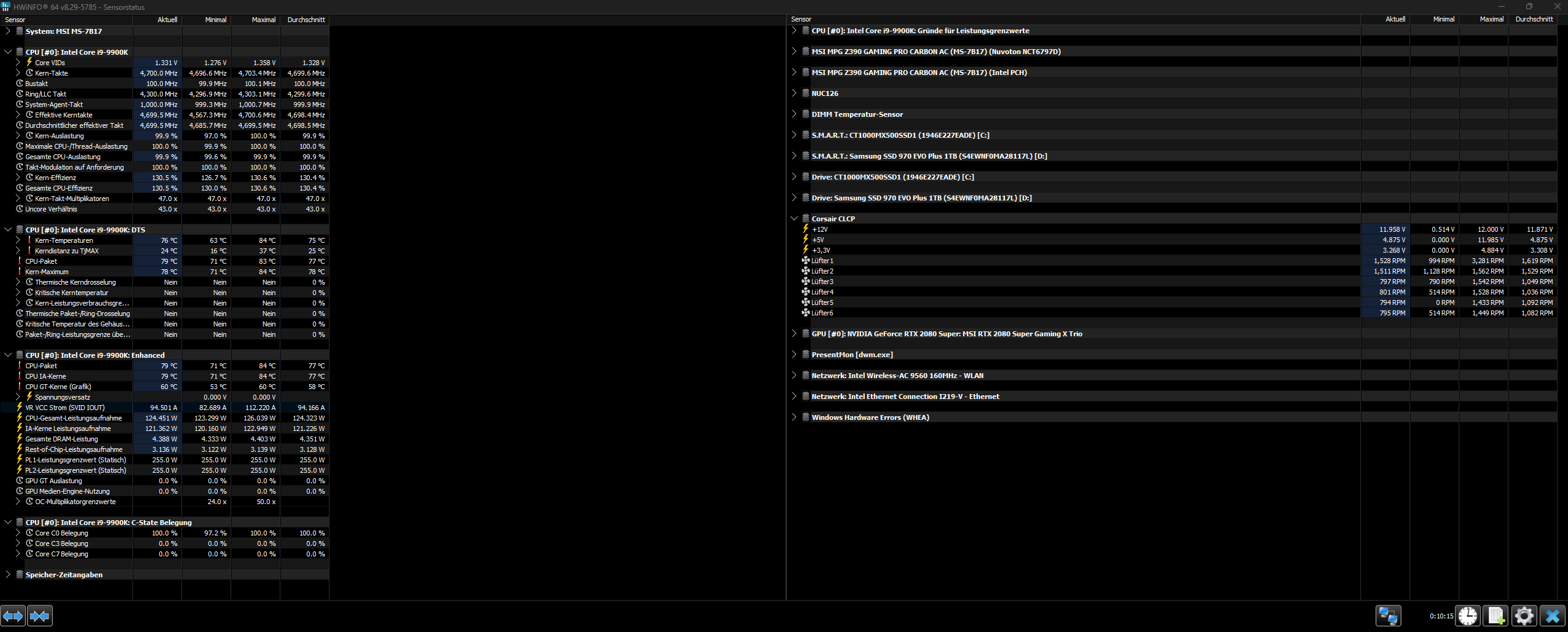Click clock icon beside Ring/LLC Takt
The height and width of the screenshot is (632, 1568).
[20, 93]
